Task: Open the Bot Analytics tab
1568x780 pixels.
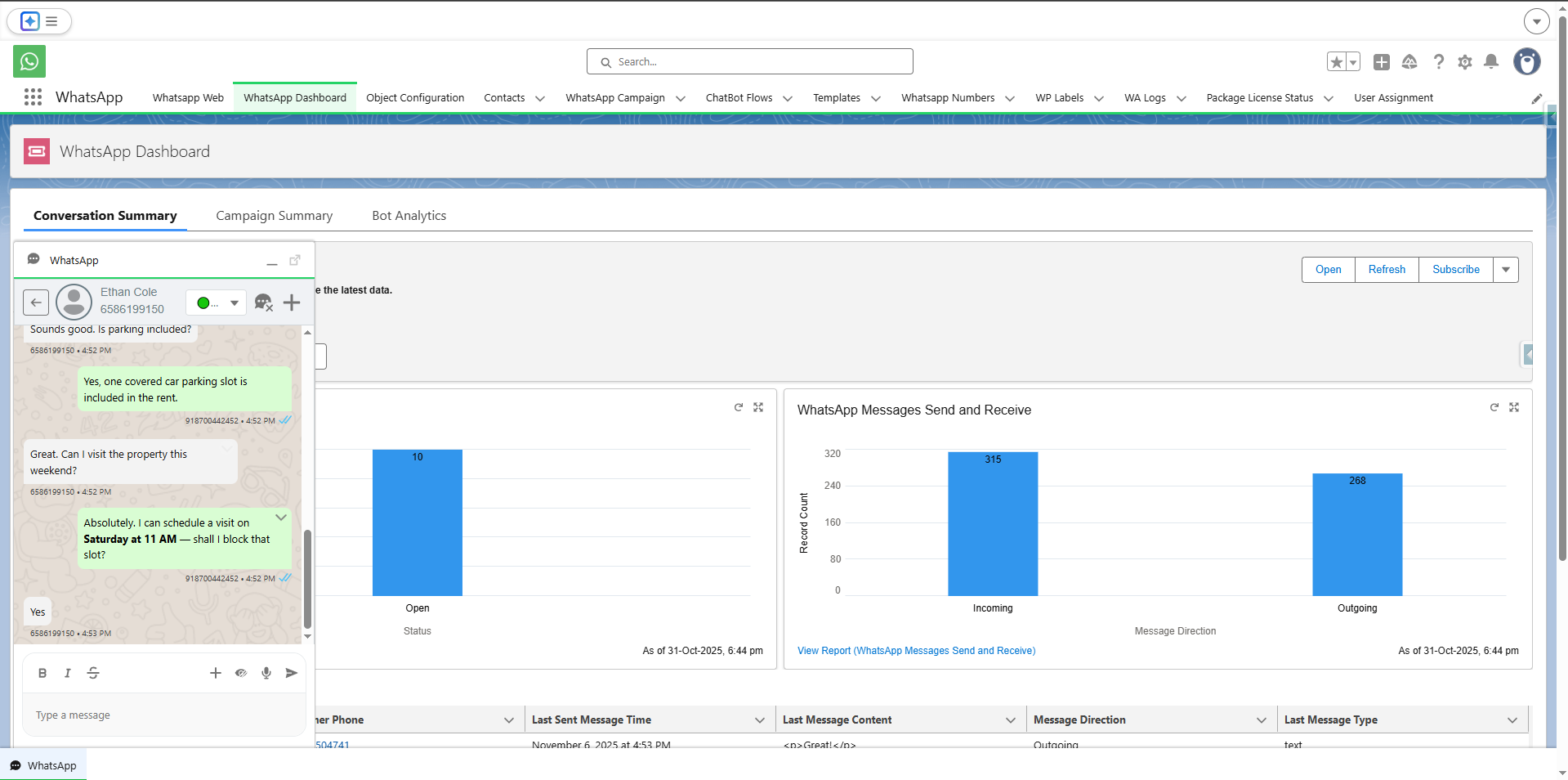Action: (x=409, y=216)
